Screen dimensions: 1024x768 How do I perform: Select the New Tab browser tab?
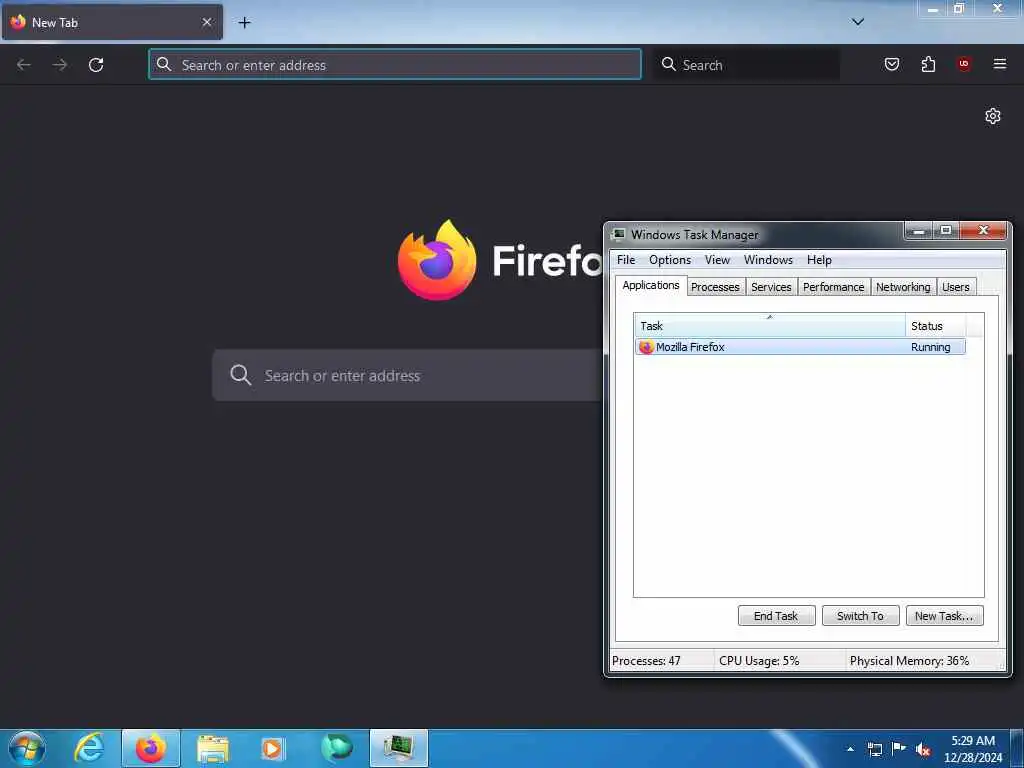pyautogui.click(x=112, y=22)
